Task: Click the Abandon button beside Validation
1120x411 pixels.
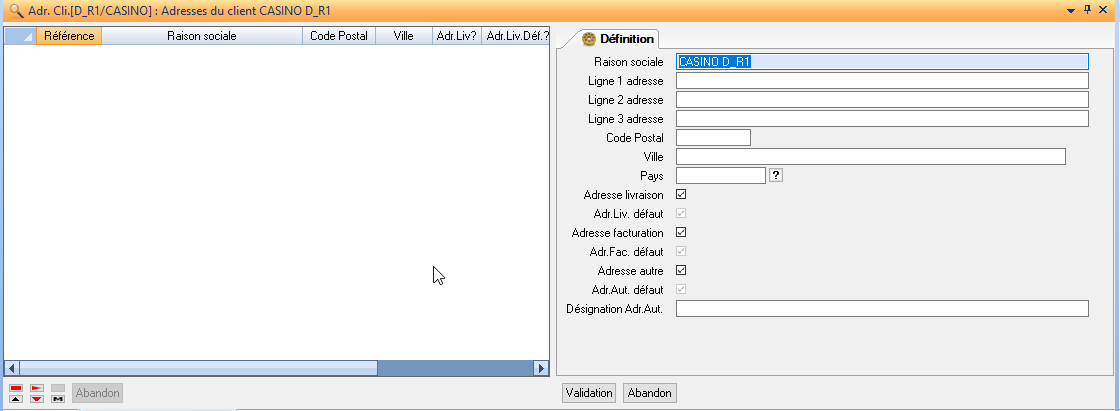Action: point(649,393)
